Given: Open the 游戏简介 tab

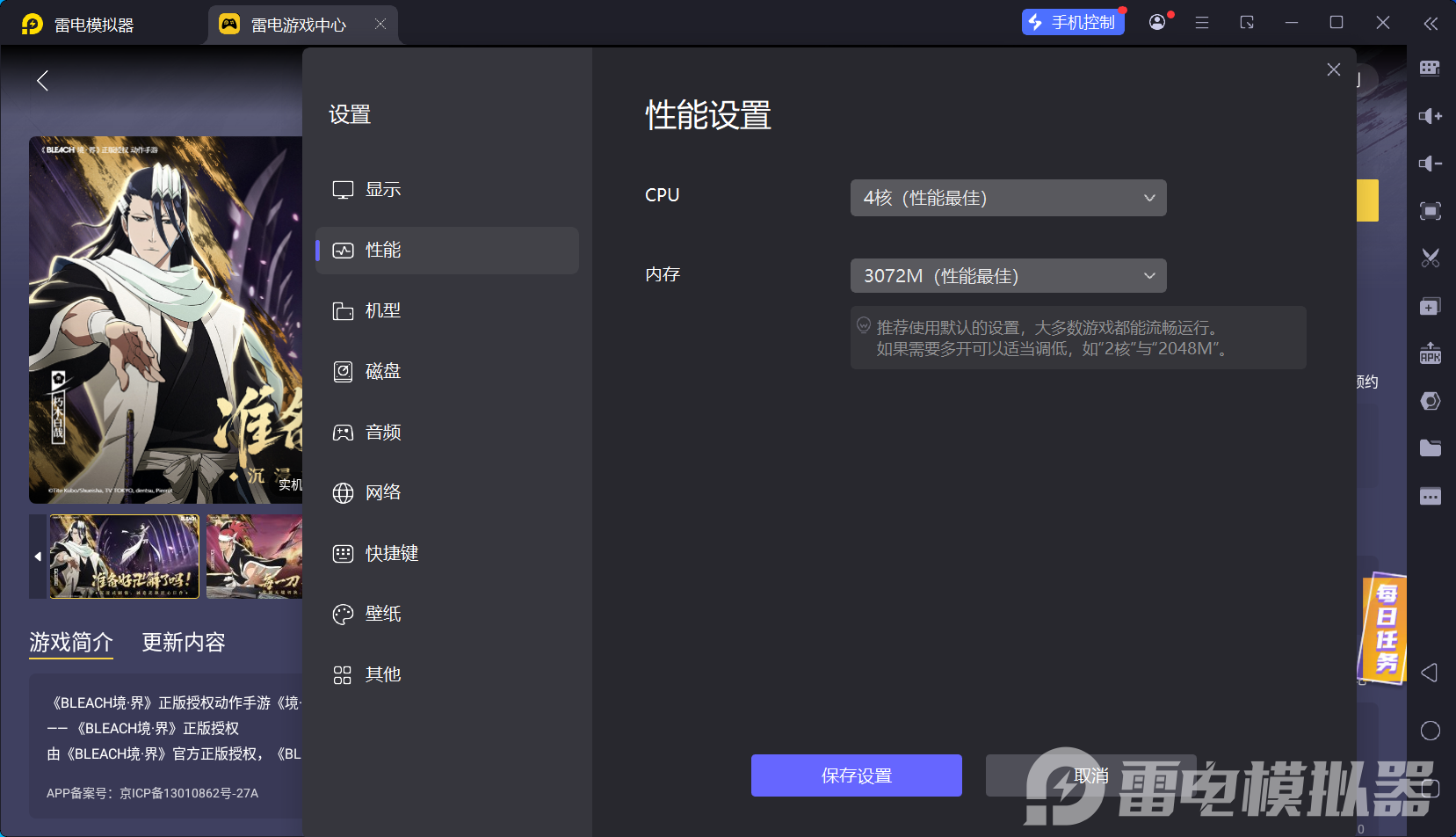Looking at the screenshot, I should click(x=71, y=643).
